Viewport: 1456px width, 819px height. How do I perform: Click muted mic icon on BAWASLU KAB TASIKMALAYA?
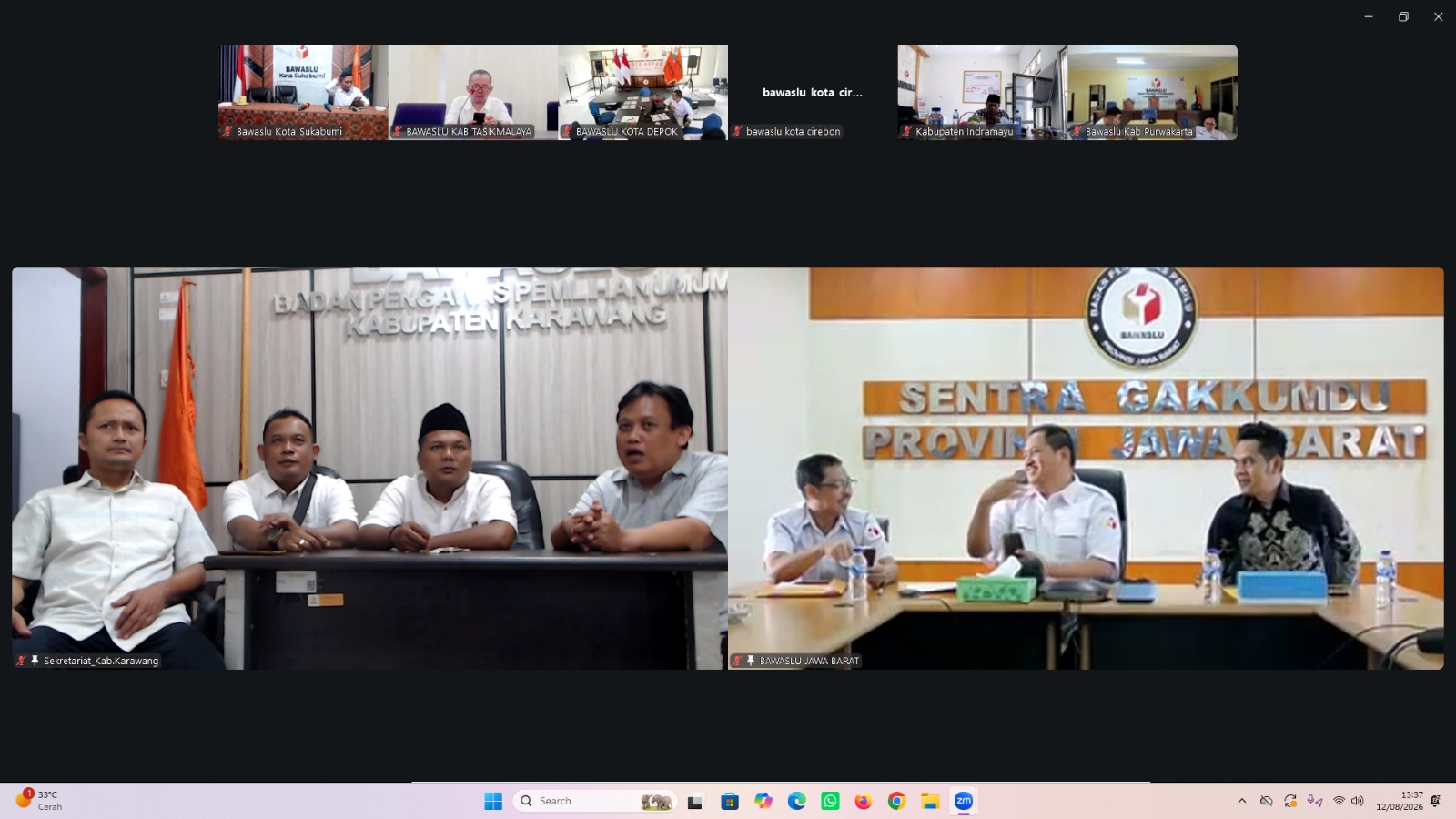coord(398,131)
